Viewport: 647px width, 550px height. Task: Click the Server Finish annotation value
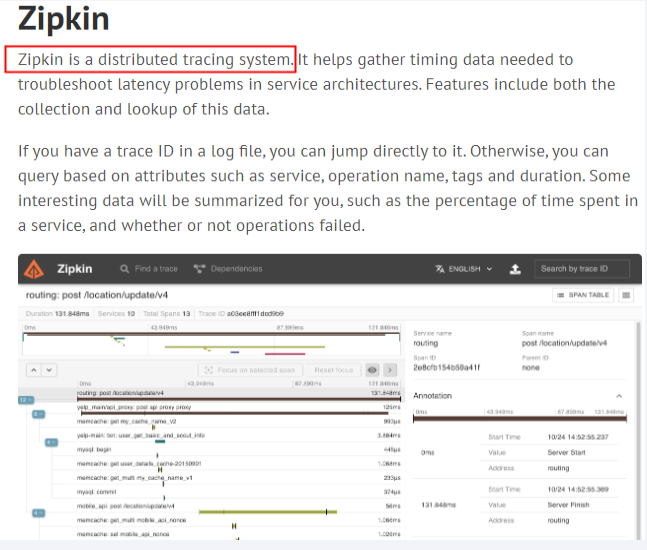(x=568, y=505)
